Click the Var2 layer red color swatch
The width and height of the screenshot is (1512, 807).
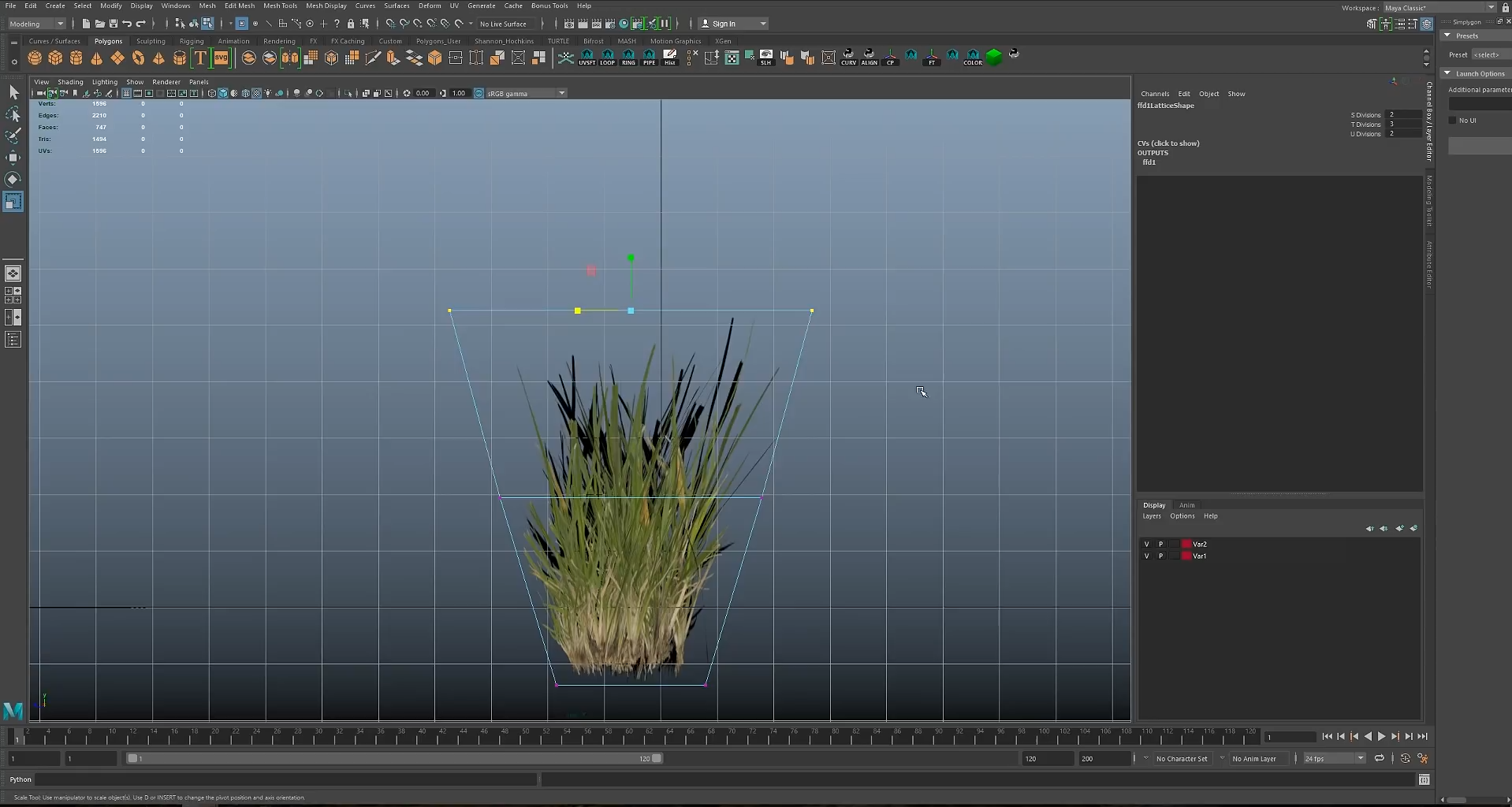tap(1186, 544)
